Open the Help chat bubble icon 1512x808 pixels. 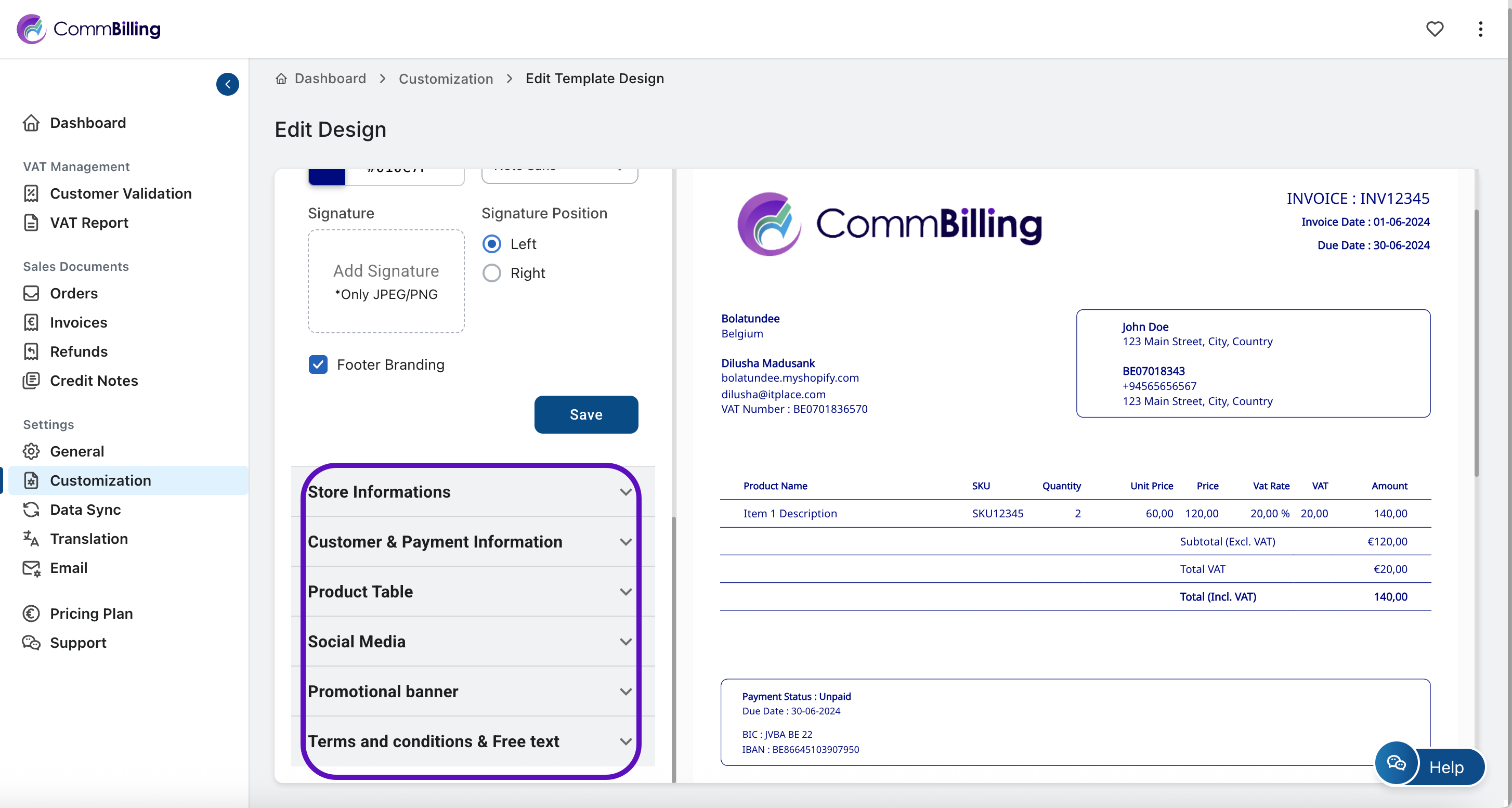[1396, 763]
